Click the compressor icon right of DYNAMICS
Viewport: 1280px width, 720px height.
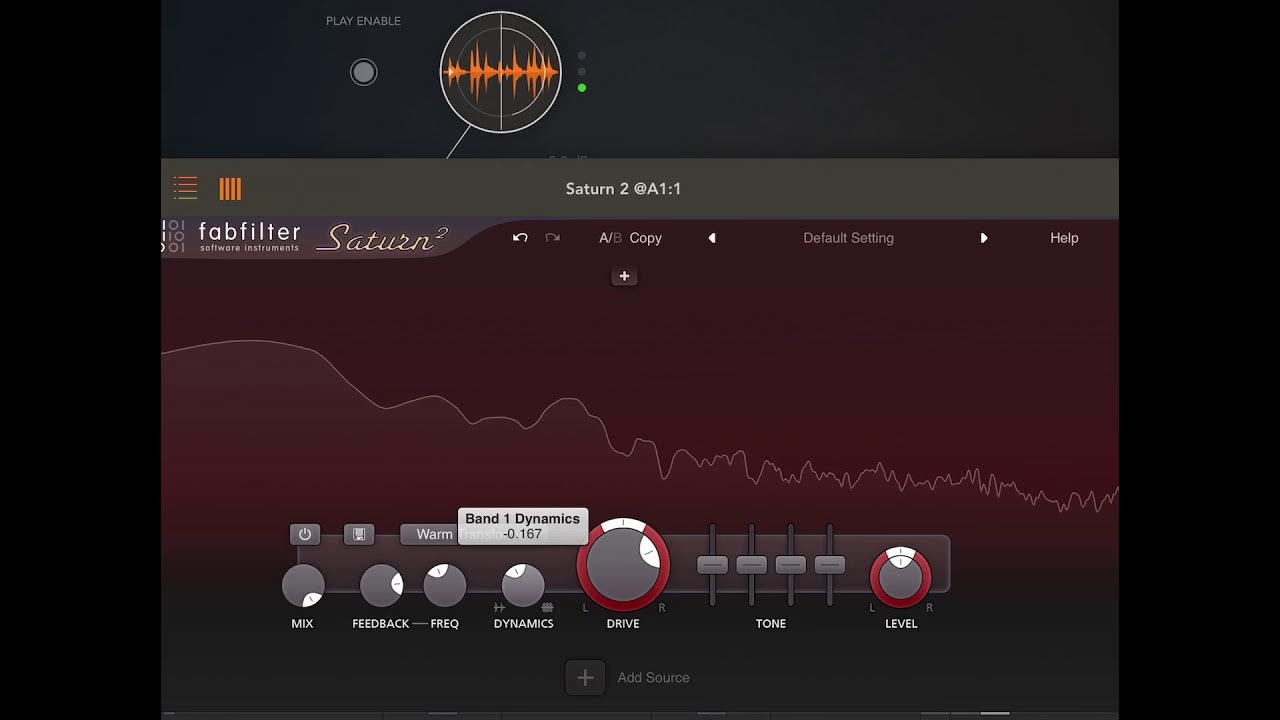click(x=547, y=607)
